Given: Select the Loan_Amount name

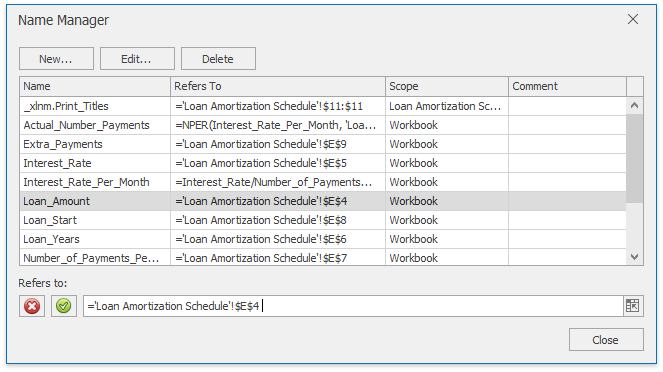Looking at the screenshot, I should tap(56, 201).
